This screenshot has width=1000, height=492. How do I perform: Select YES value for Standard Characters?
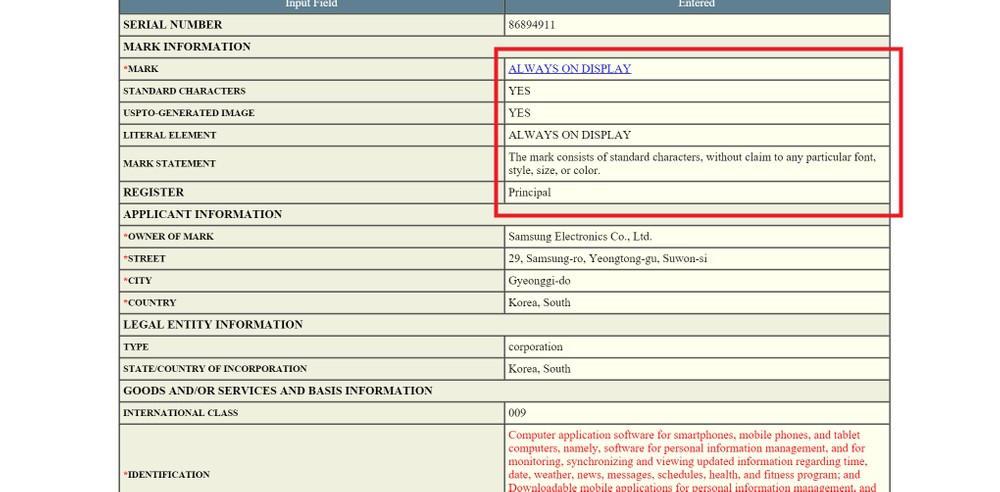click(519, 91)
